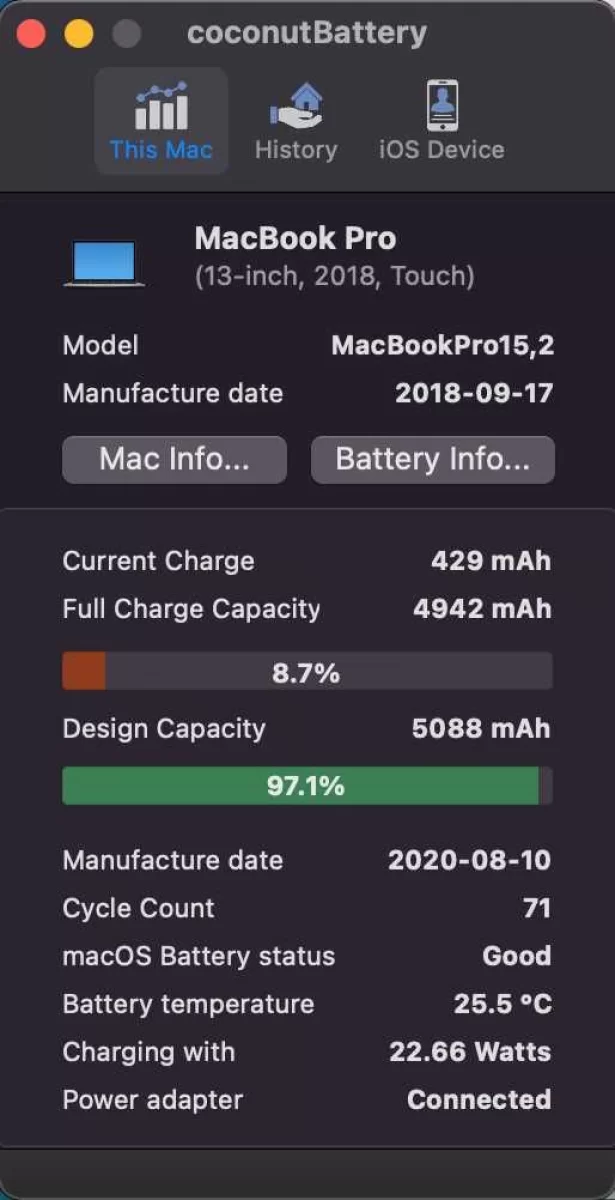This screenshot has height=1200, width=615.
Task: Open the History tab icon
Action: click(296, 105)
